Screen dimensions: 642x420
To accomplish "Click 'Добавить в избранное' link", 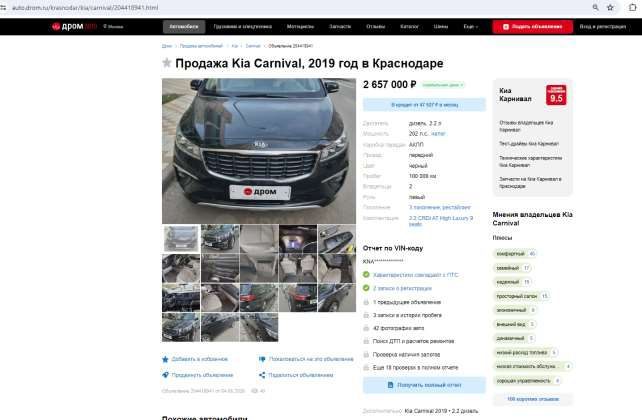I will click(x=199, y=359).
